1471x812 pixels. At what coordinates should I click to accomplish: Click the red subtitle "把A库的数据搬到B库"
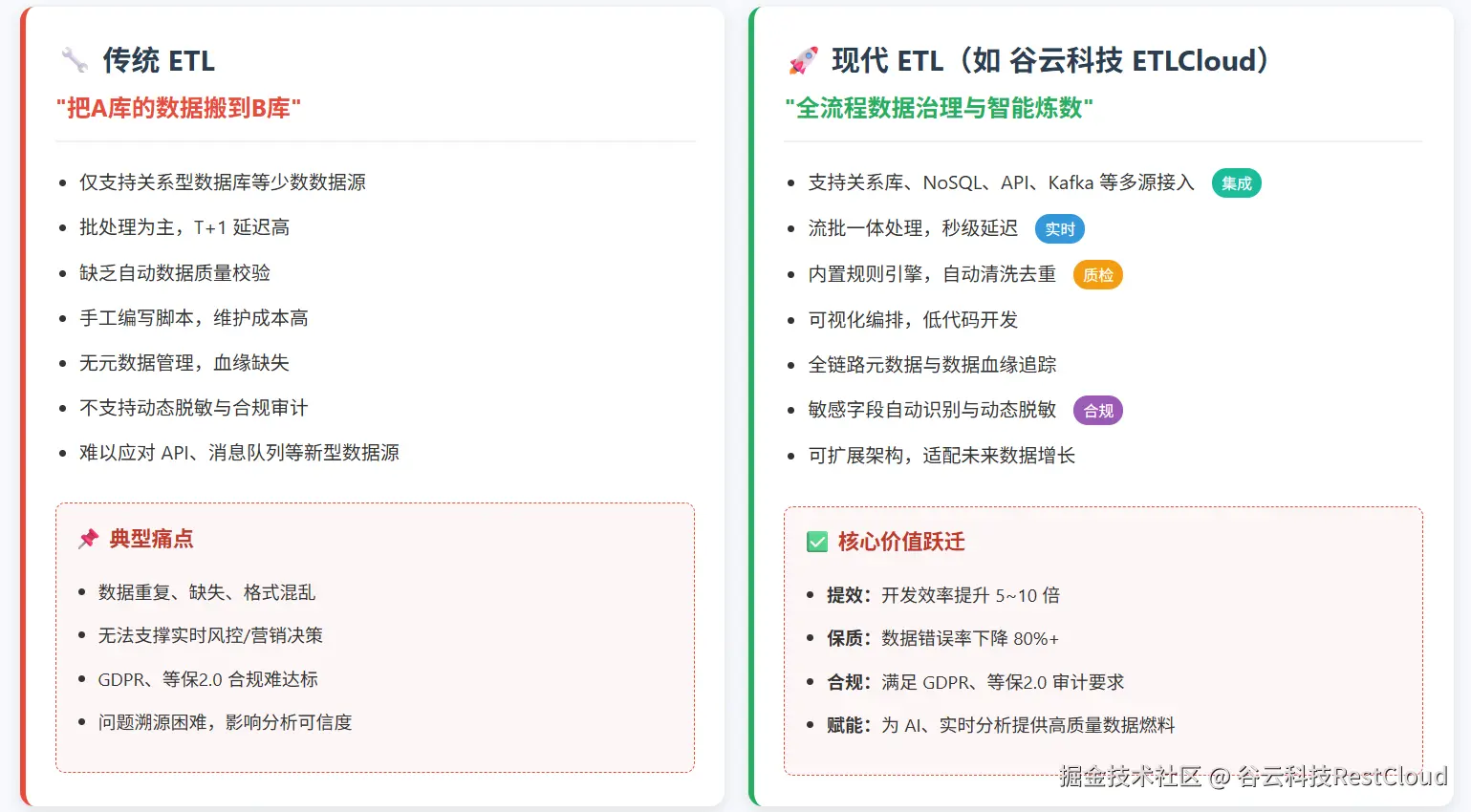click(179, 108)
